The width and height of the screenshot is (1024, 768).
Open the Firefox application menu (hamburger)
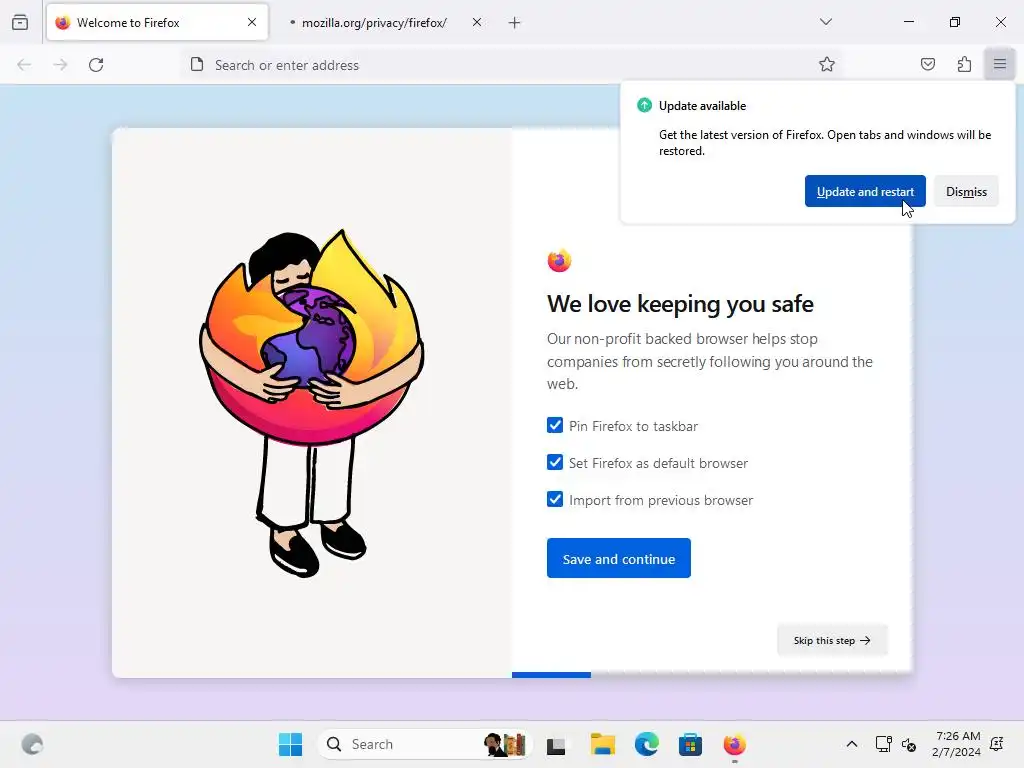pyautogui.click(x=1000, y=64)
